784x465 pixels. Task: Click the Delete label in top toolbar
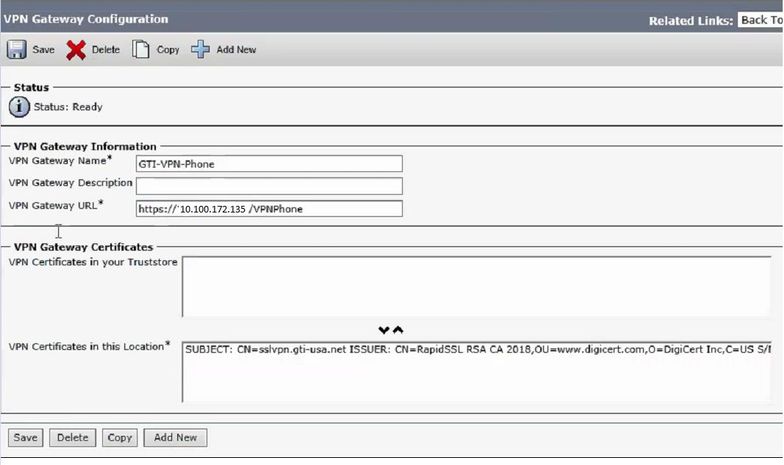(x=106, y=50)
